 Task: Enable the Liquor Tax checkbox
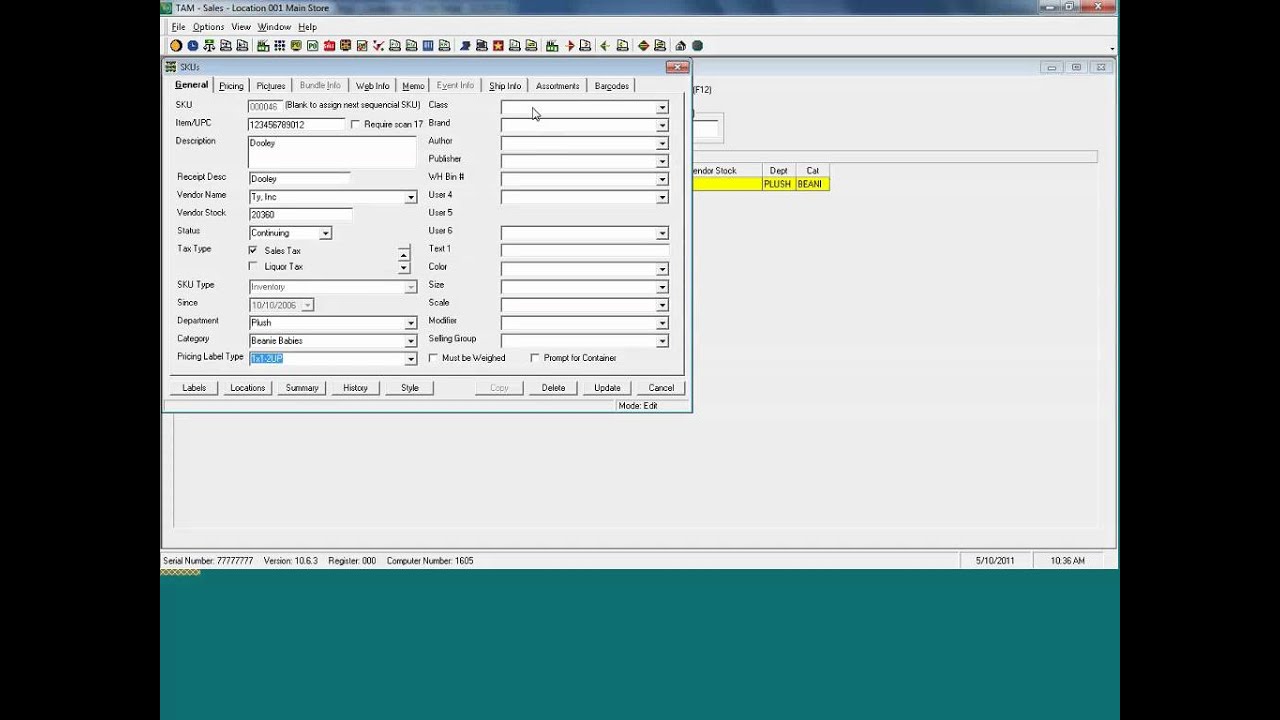click(x=253, y=267)
